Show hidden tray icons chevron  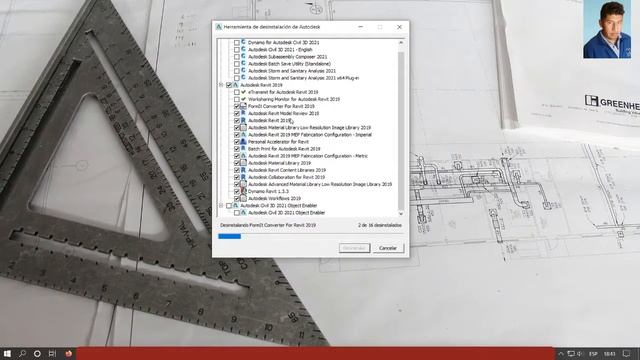pyautogui.click(x=561, y=353)
